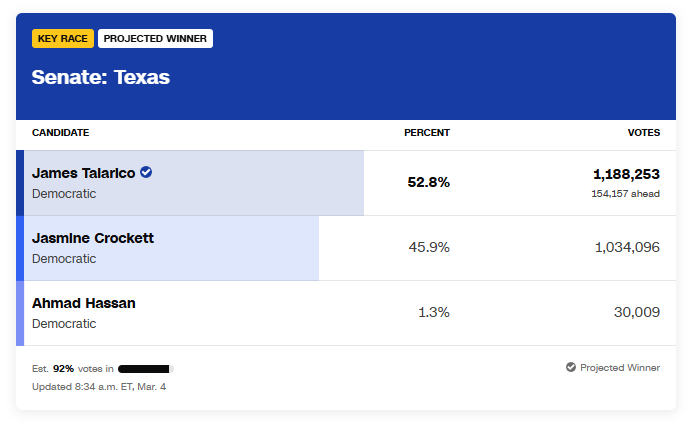Image resolution: width=692 pixels, height=425 pixels.
Task: Click the Updated 8:34 a.m. ET timestamp
Action: (x=99, y=386)
